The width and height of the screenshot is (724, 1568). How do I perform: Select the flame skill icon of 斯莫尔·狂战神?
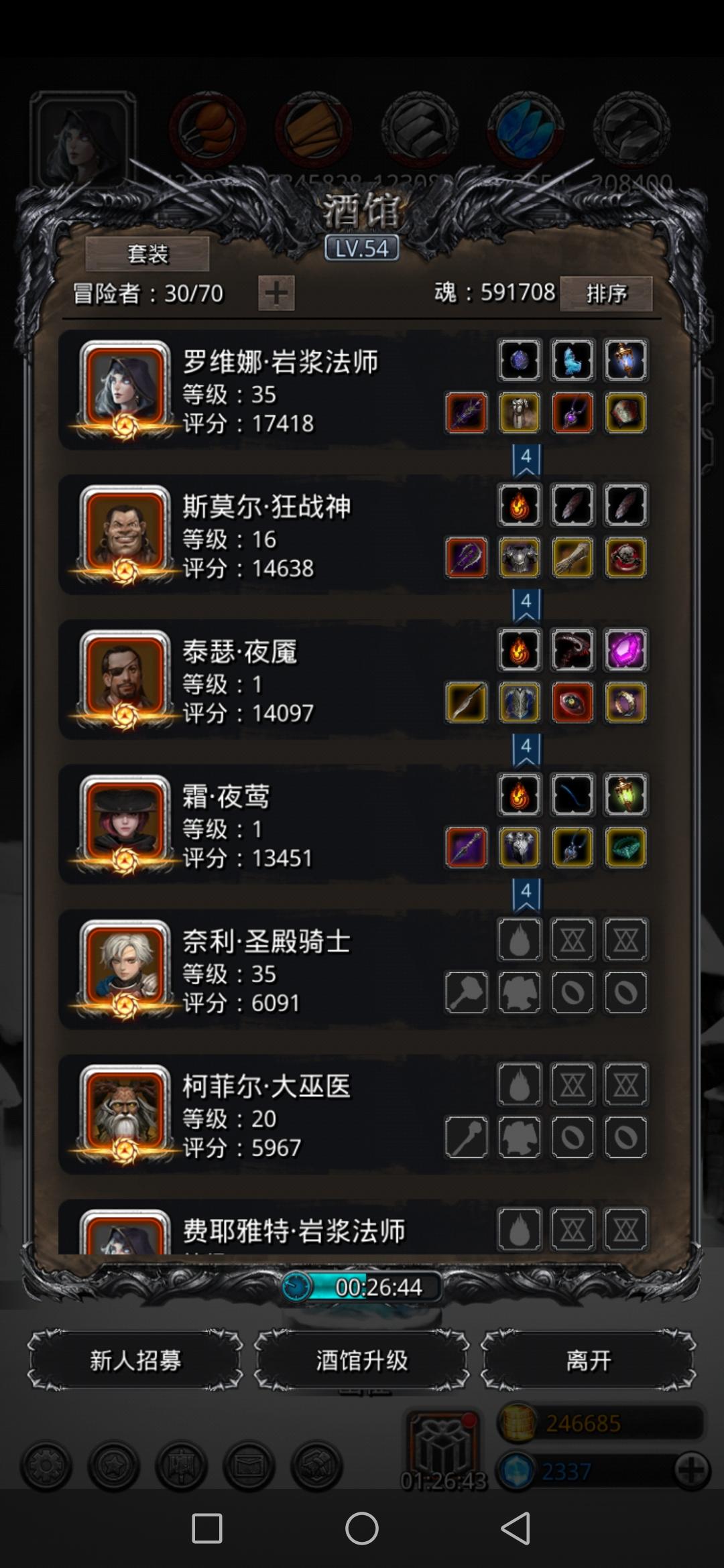[520, 505]
